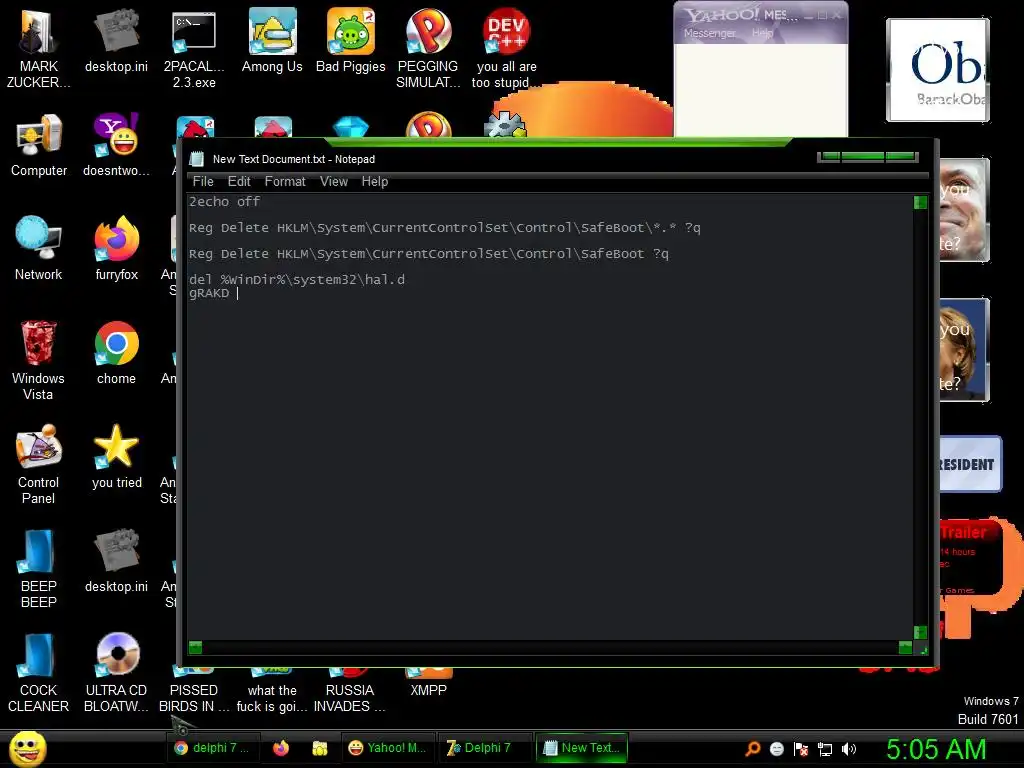Launch the Among Us desktop shortcut
The image size is (1024, 768).
click(x=272, y=40)
